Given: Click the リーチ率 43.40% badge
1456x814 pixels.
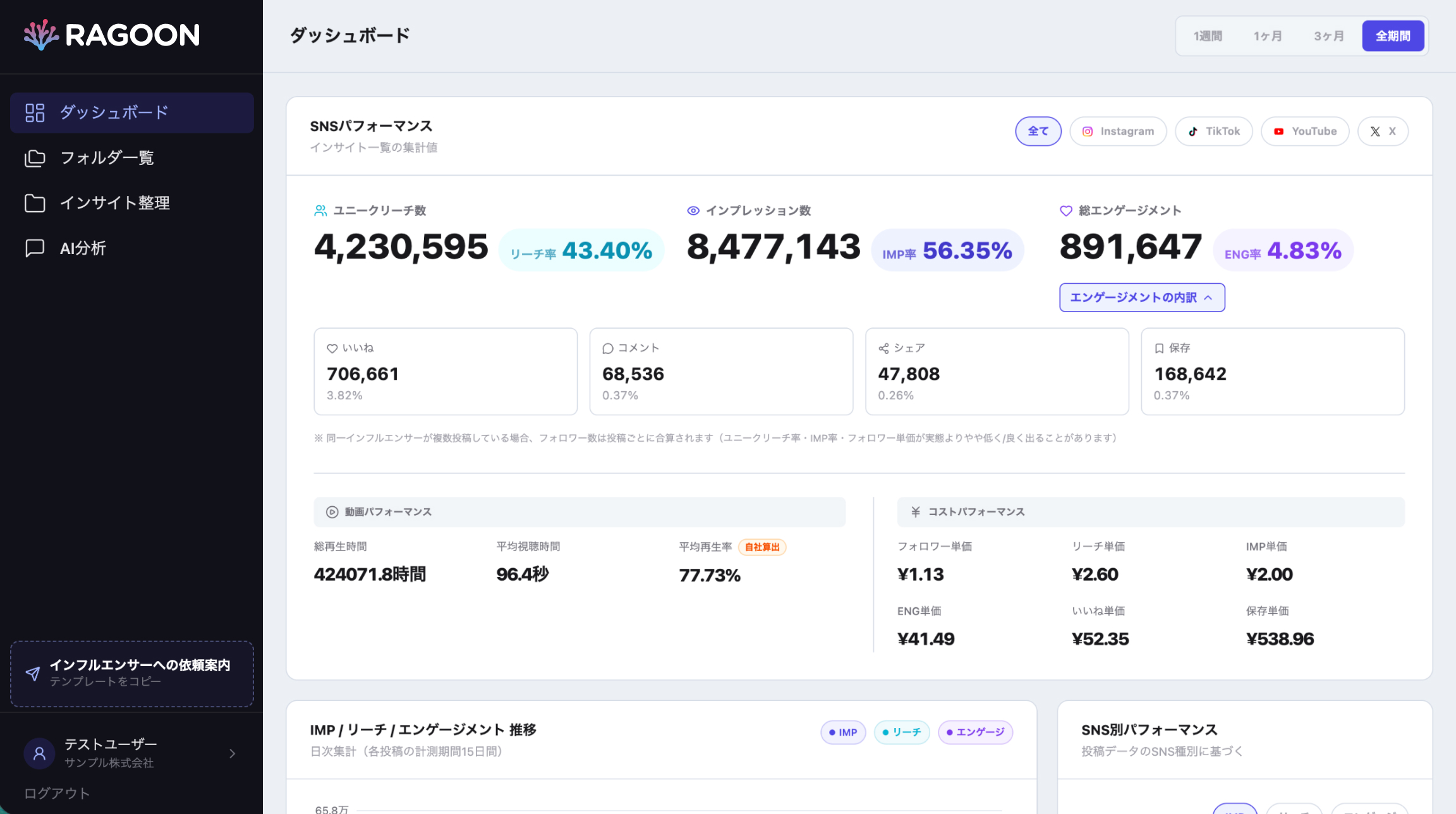Looking at the screenshot, I should click(x=581, y=250).
